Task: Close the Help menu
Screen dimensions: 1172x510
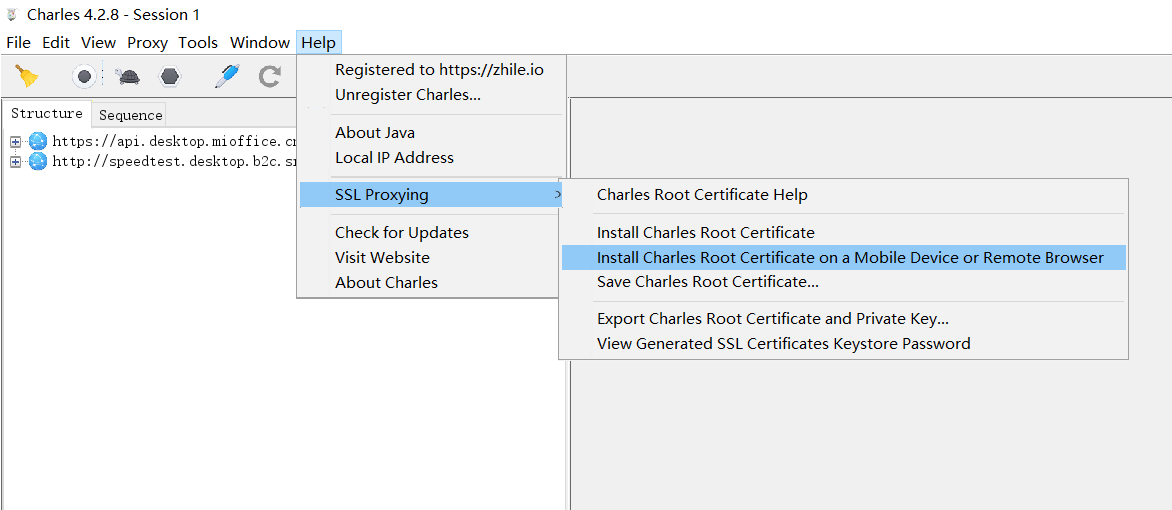Action: [x=318, y=43]
